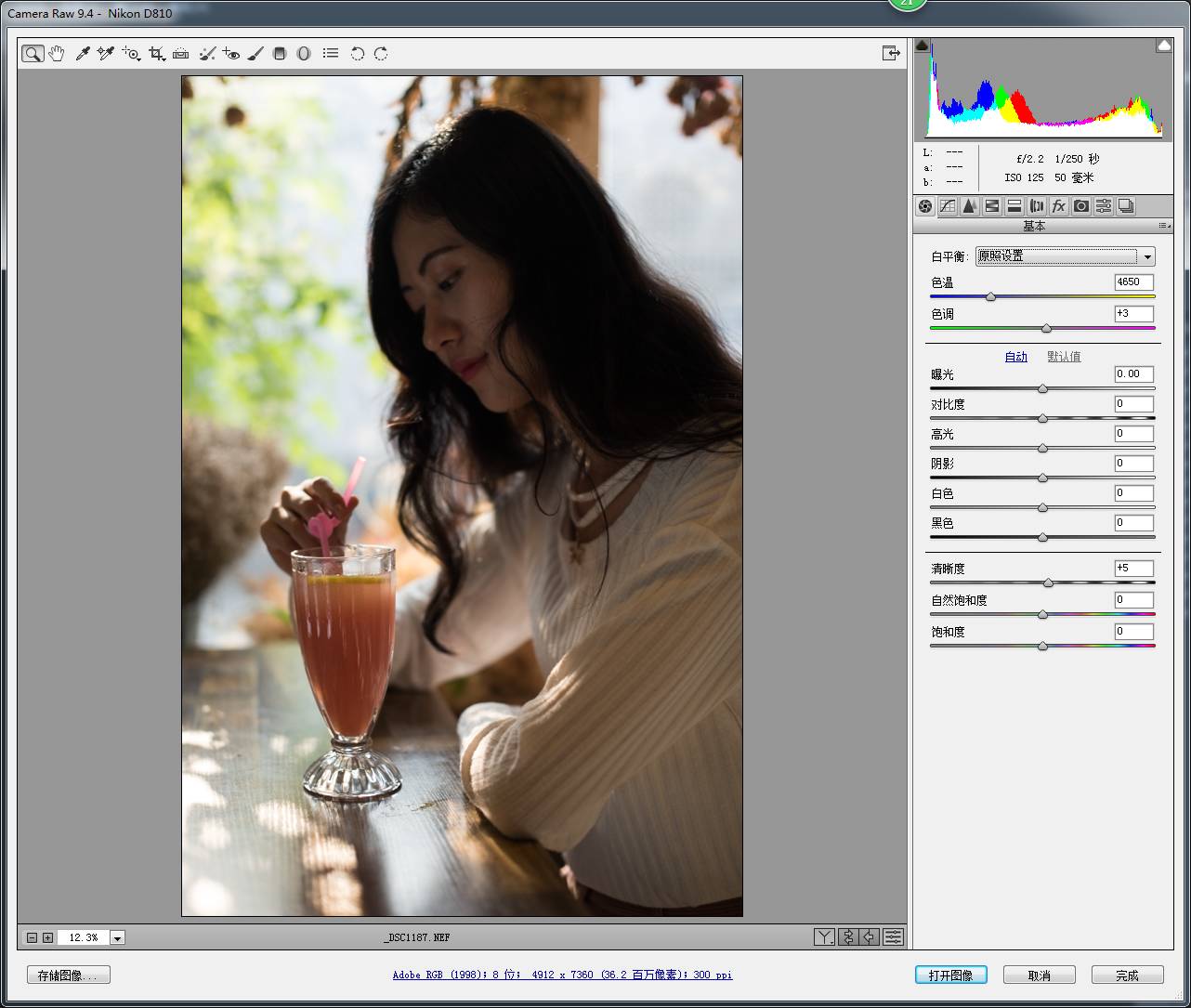Click the 曝光 slider handle
1191x1008 pixels.
click(1042, 388)
